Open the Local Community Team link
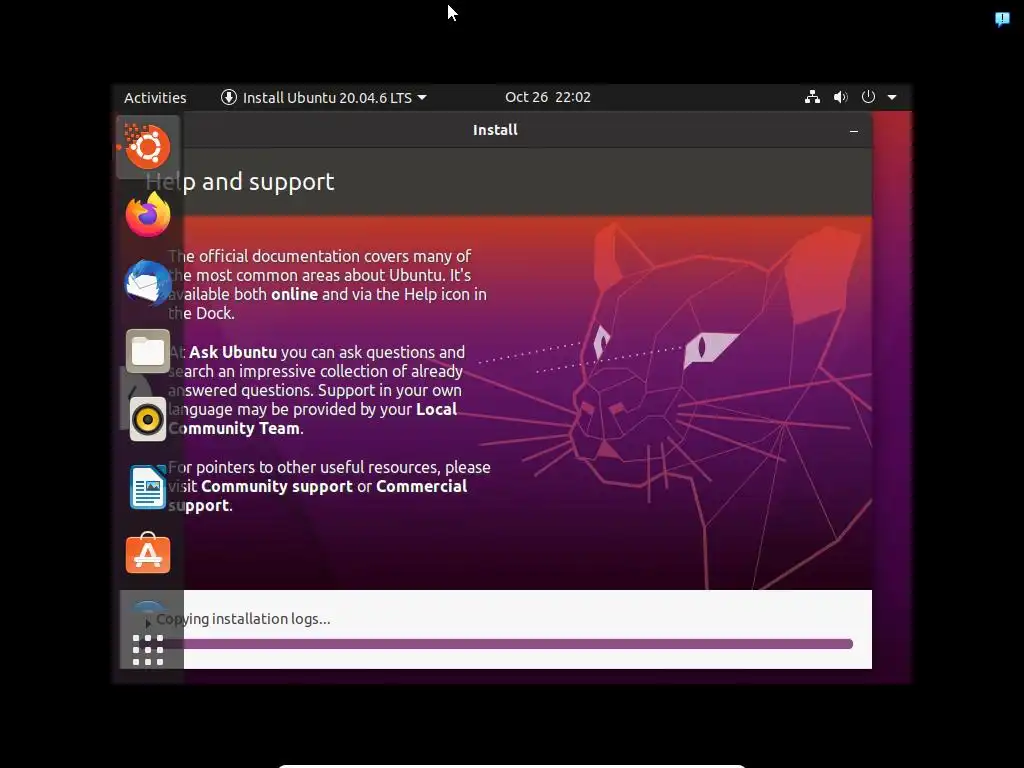1024x768 pixels. [312, 419]
